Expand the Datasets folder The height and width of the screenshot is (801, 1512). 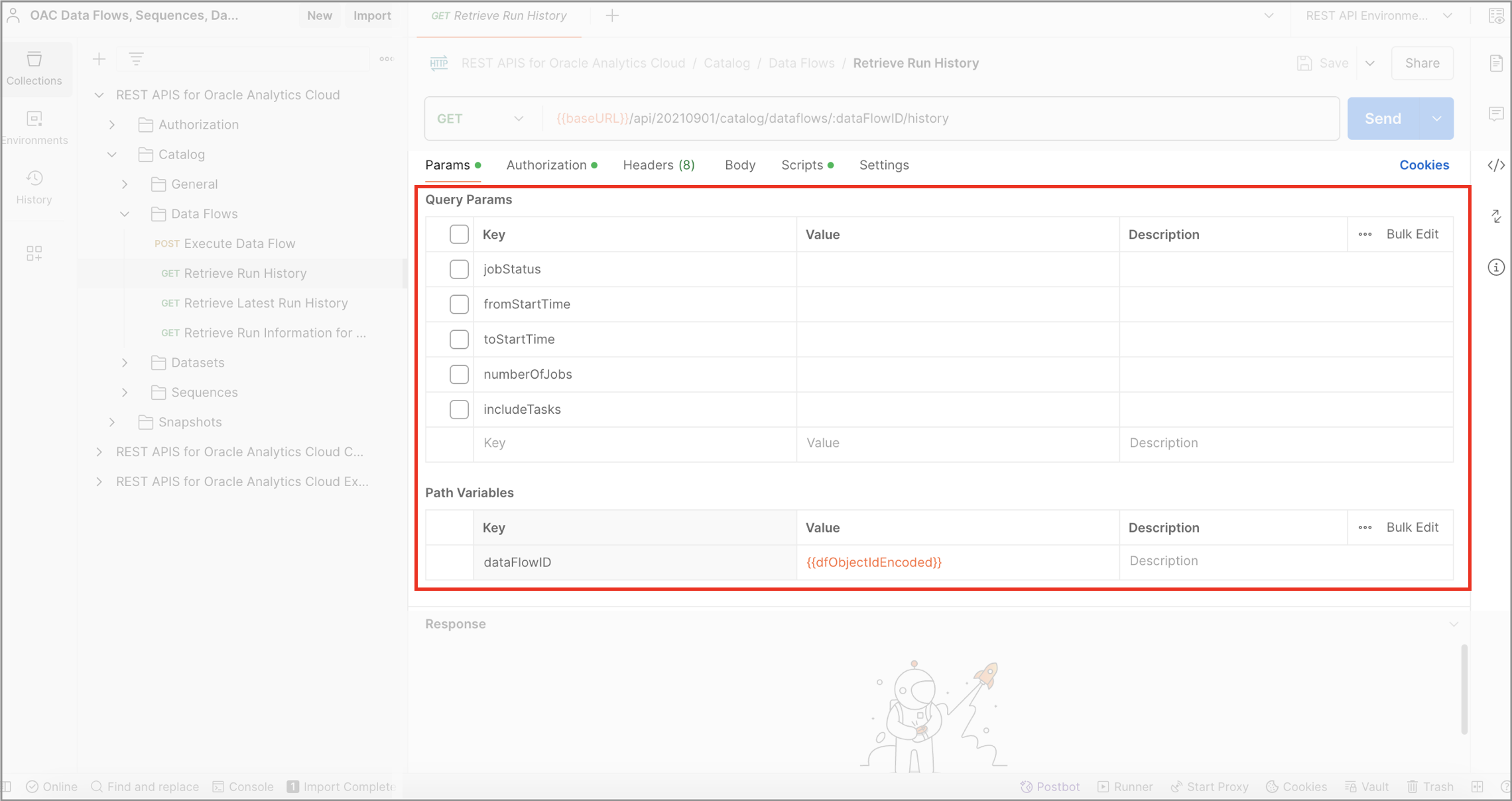tap(125, 363)
